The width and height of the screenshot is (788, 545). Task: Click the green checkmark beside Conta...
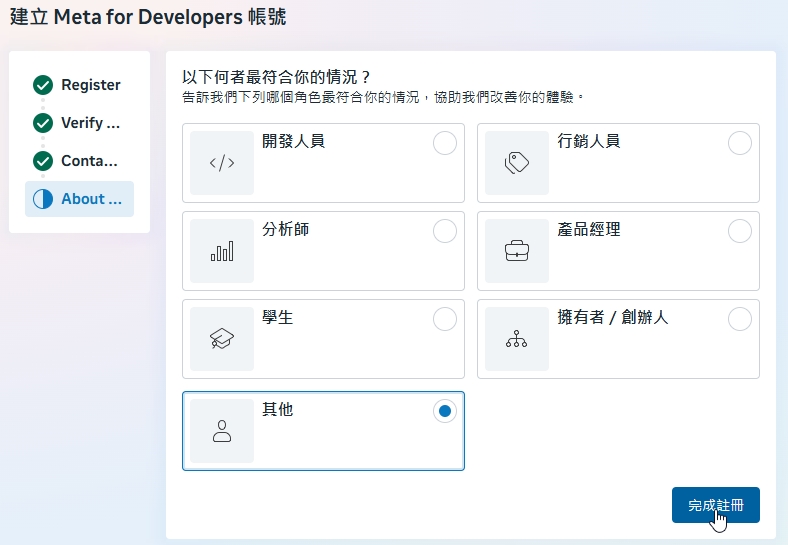coord(43,161)
